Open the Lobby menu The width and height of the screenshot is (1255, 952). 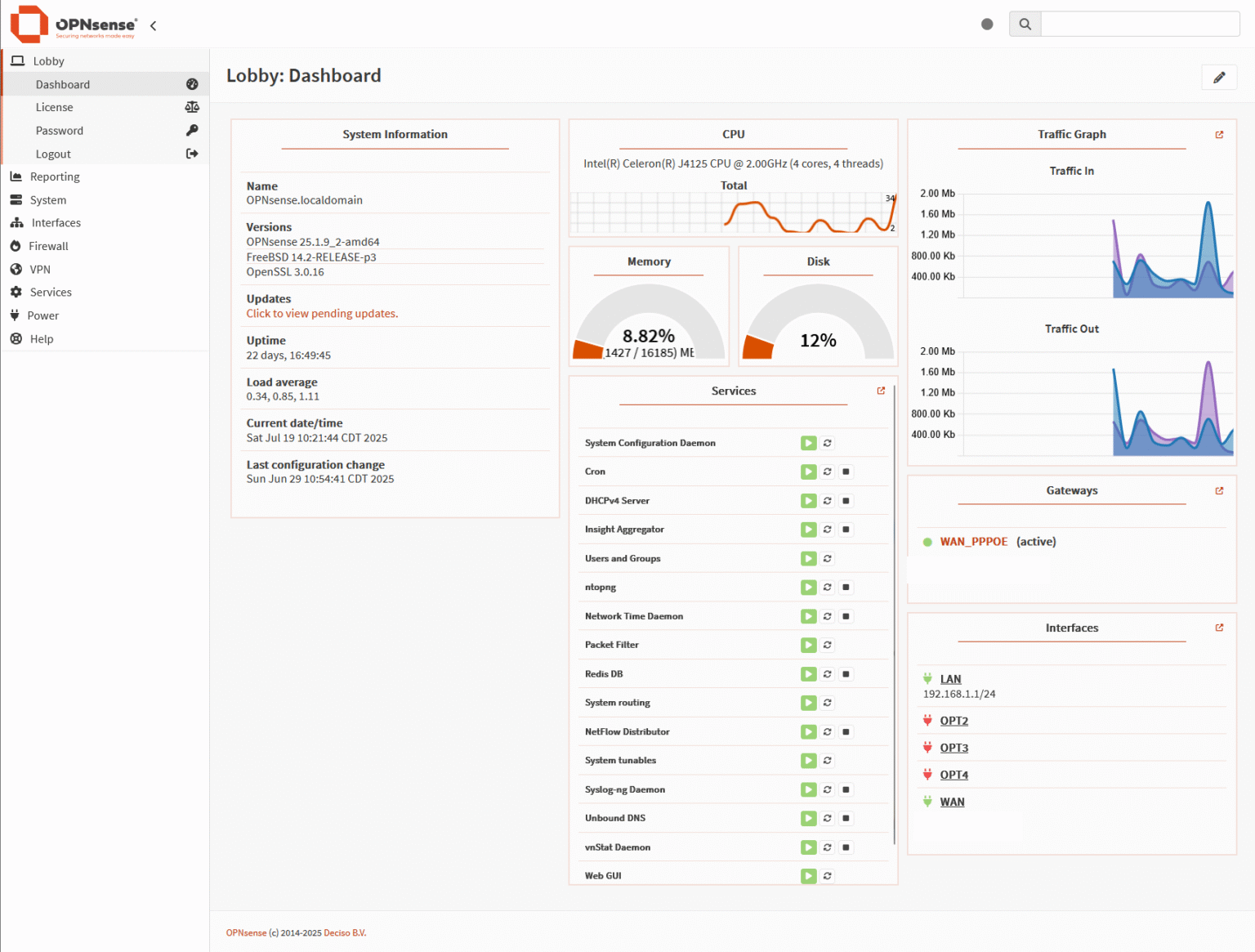(x=47, y=60)
